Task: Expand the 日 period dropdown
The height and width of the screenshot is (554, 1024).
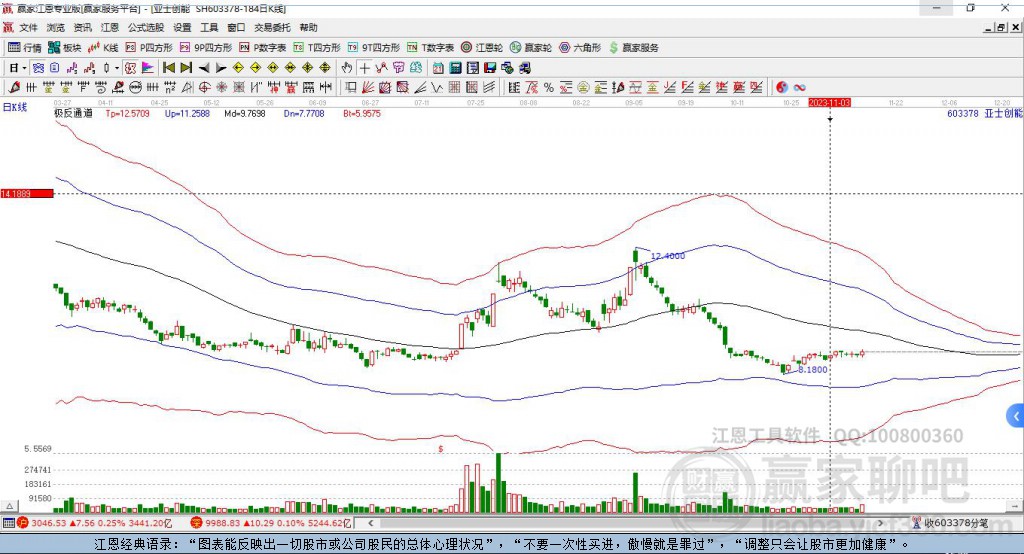Action: [x=24, y=68]
